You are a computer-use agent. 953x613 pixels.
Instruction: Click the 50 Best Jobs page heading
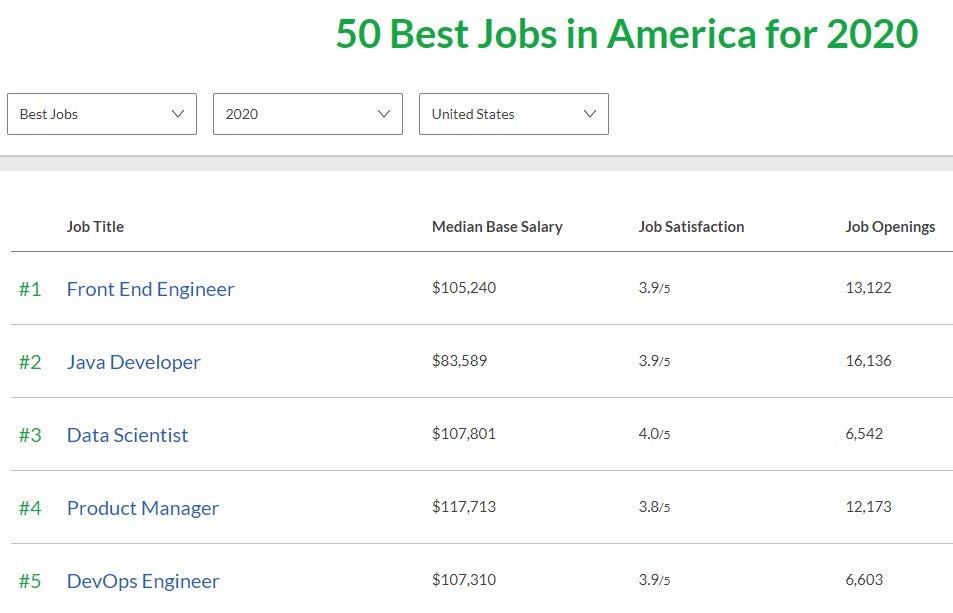[x=626, y=34]
